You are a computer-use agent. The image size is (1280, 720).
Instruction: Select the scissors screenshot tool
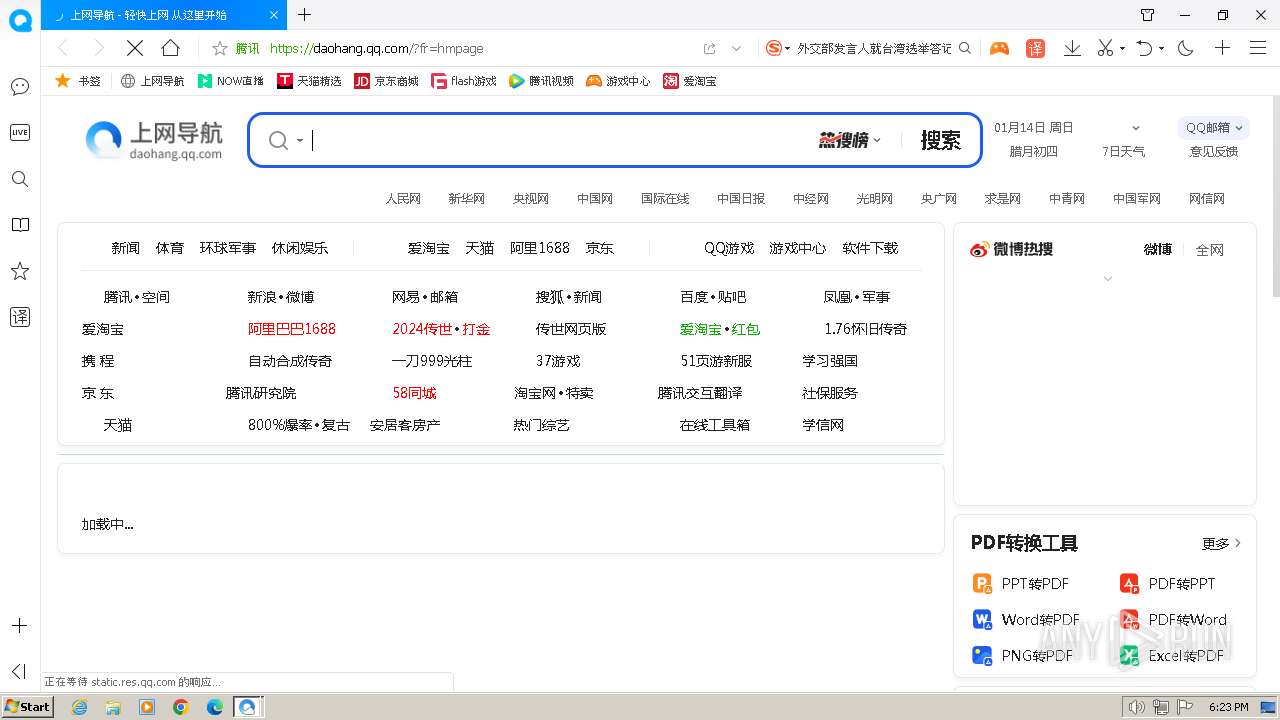point(1105,48)
